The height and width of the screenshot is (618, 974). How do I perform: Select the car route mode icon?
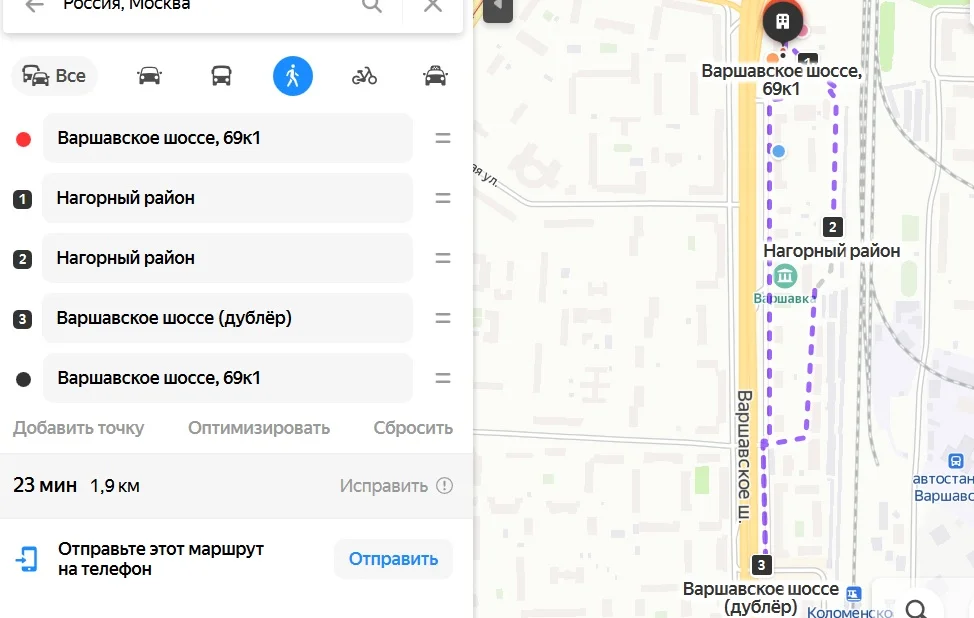point(149,76)
